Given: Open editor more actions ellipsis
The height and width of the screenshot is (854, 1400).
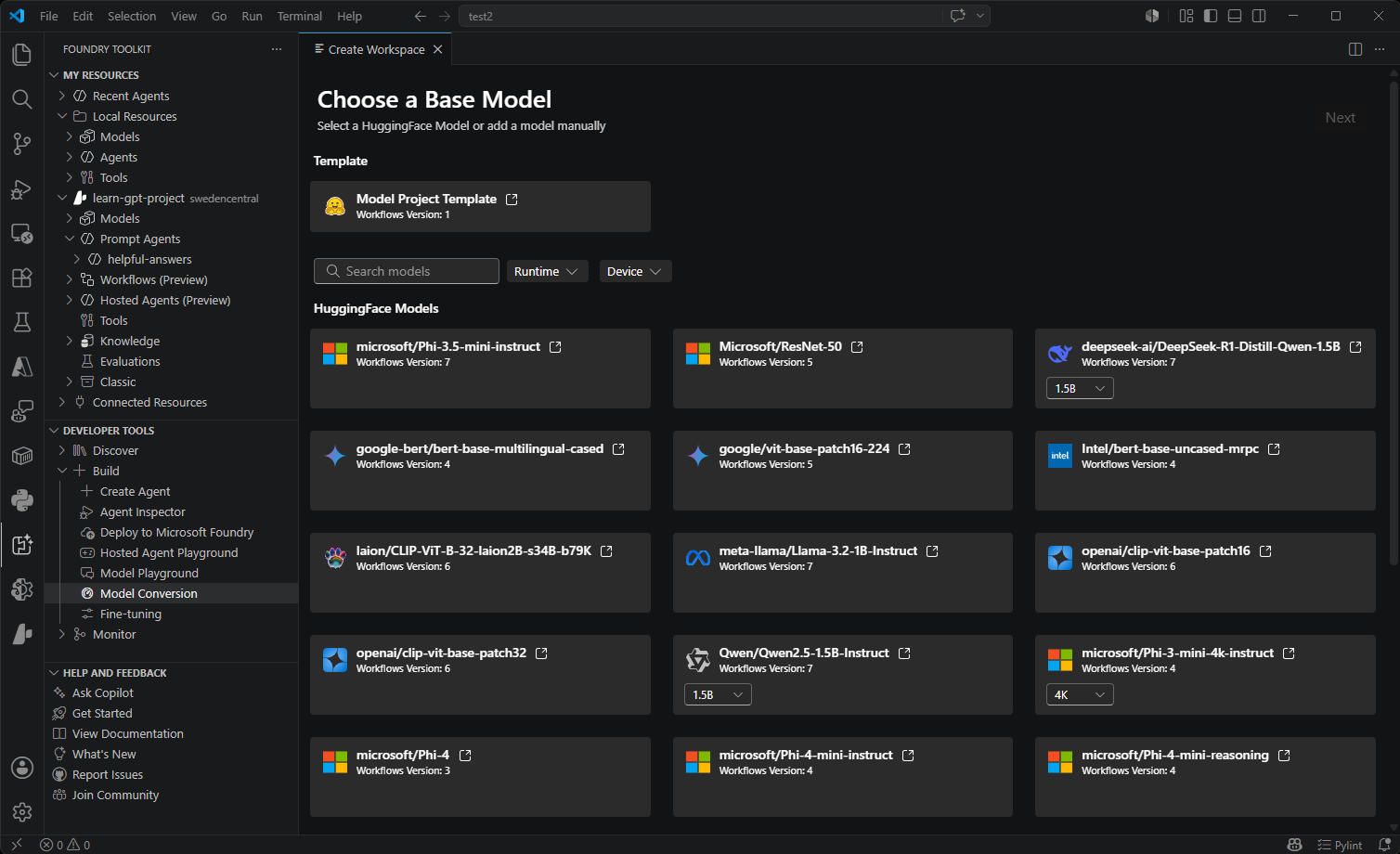Looking at the screenshot, I should pos(1381,49).
